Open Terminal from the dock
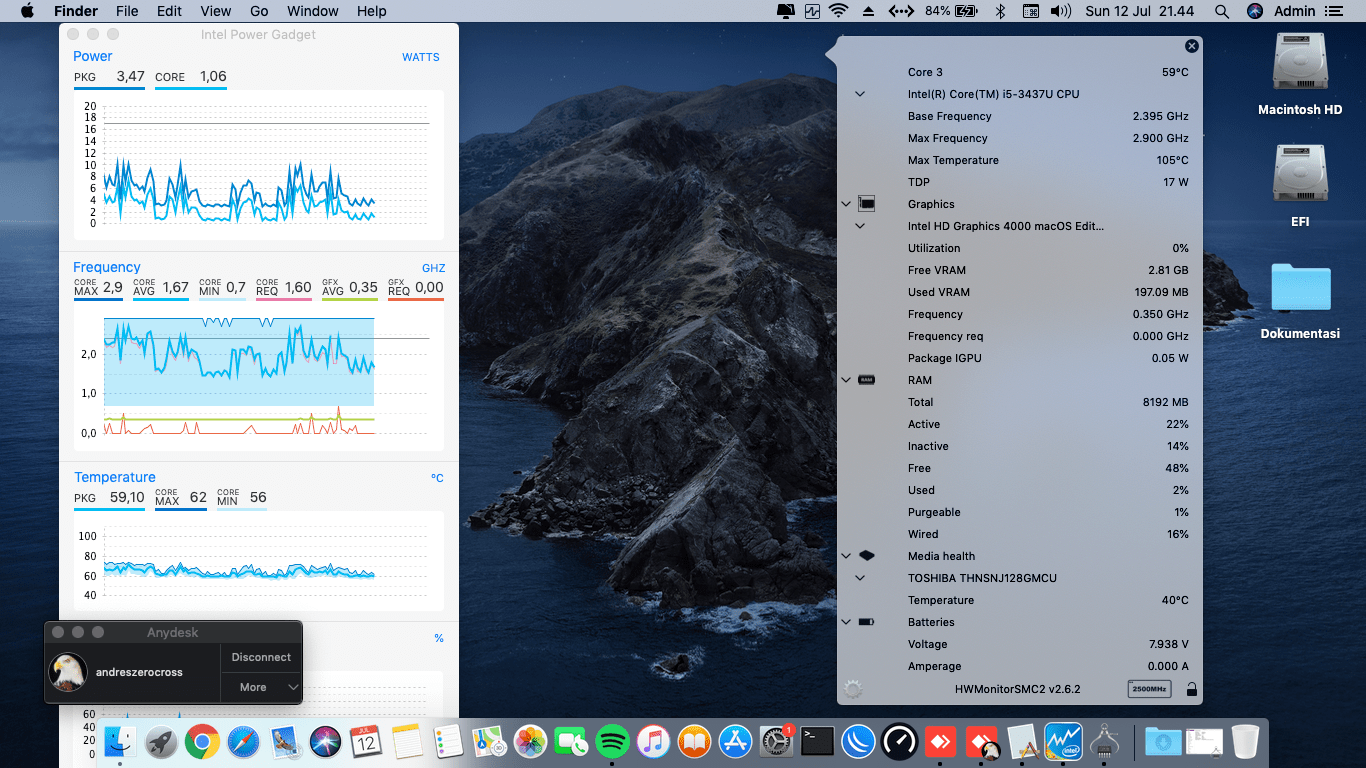1366x768 pixels. 818,741
